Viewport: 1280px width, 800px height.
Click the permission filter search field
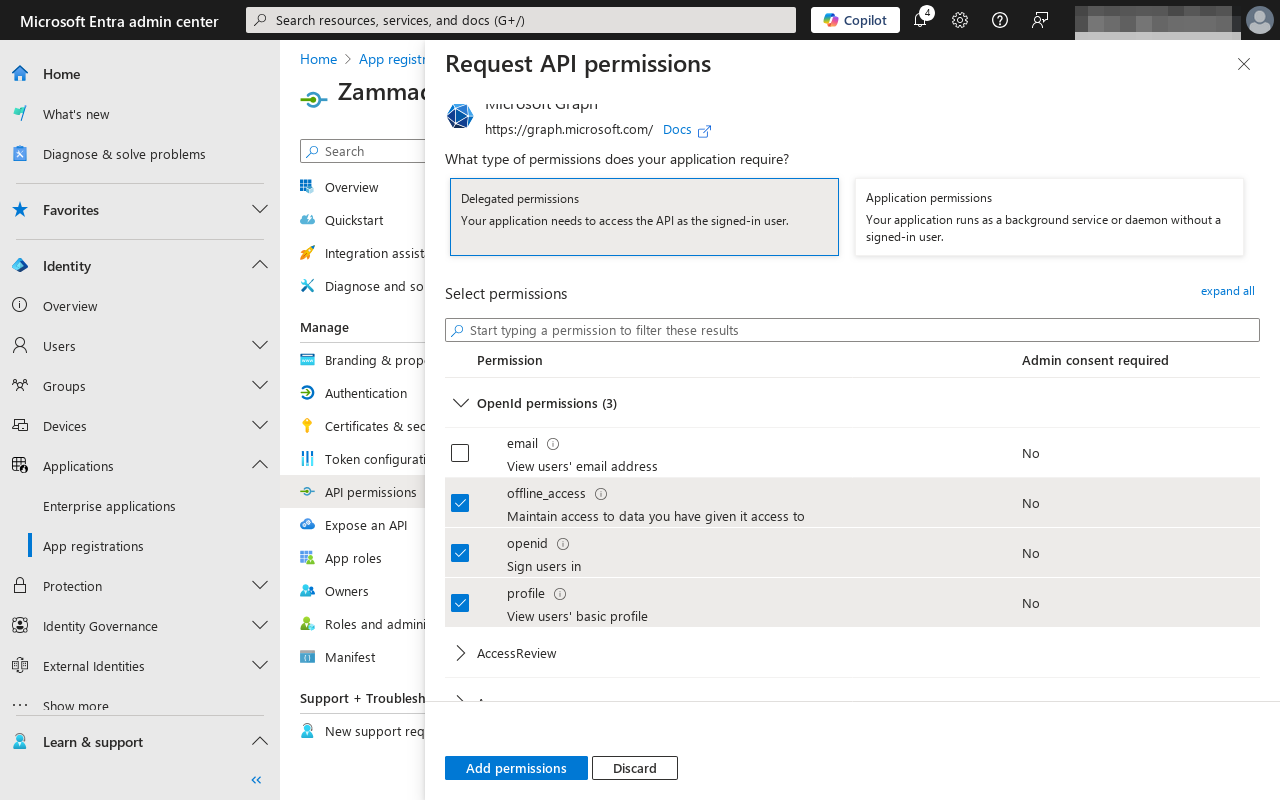852,330
